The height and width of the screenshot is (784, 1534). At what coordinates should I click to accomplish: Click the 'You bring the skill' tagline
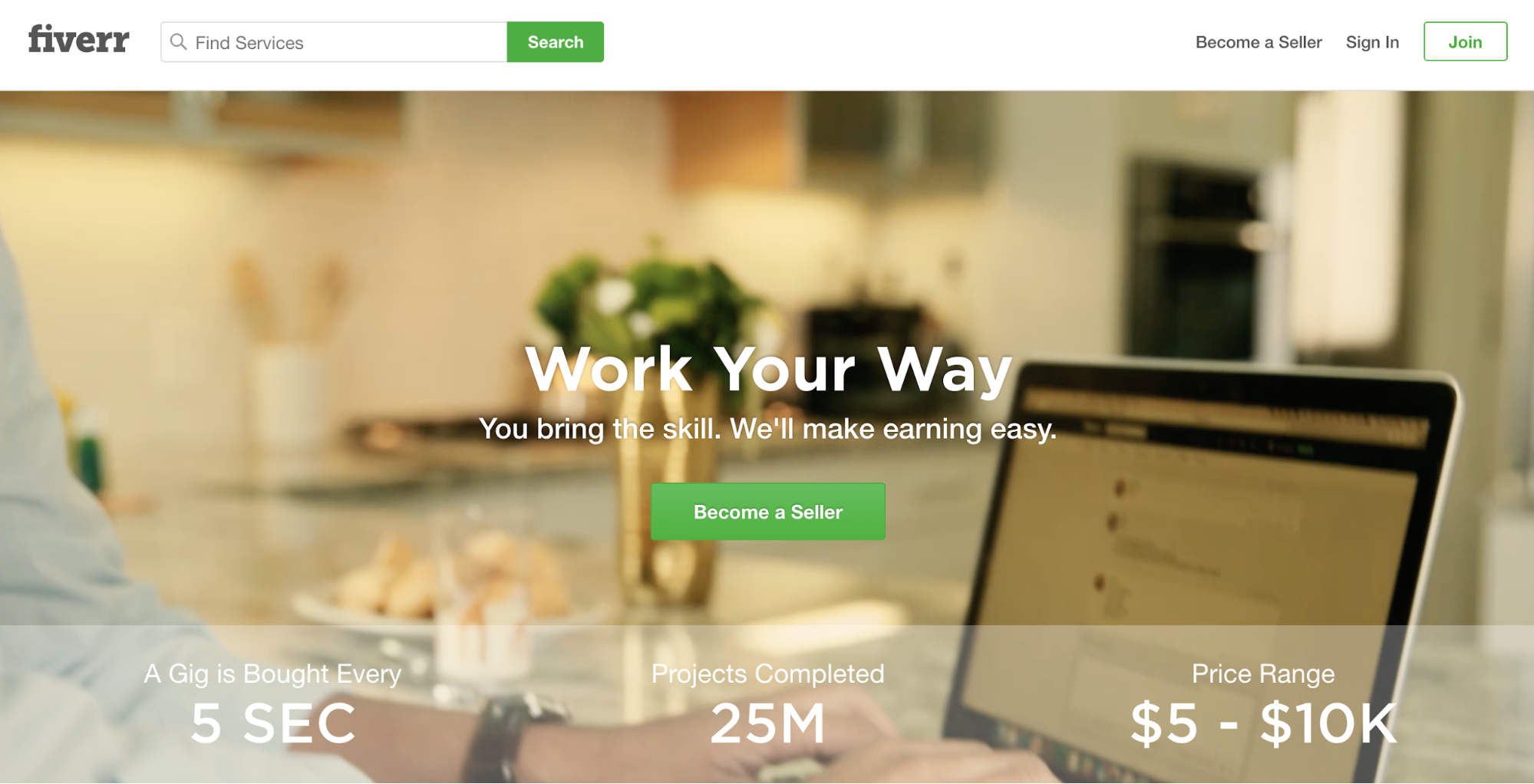pos(767,428)
